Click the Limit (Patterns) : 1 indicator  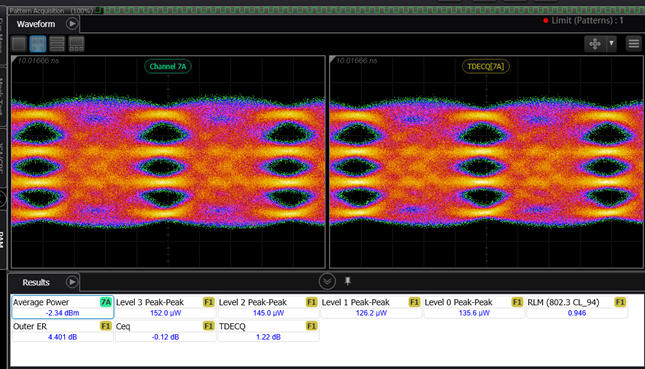pyautogui.click(x=583, y=20)
